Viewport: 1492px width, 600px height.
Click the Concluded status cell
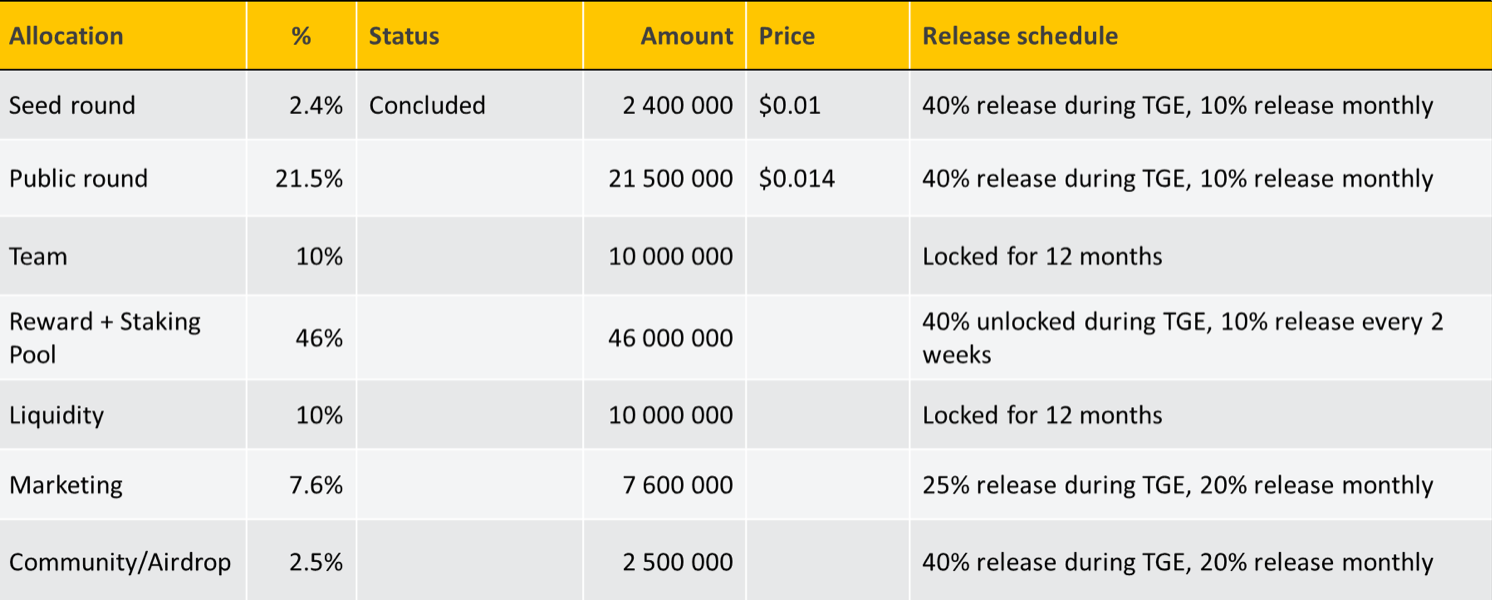427,105
